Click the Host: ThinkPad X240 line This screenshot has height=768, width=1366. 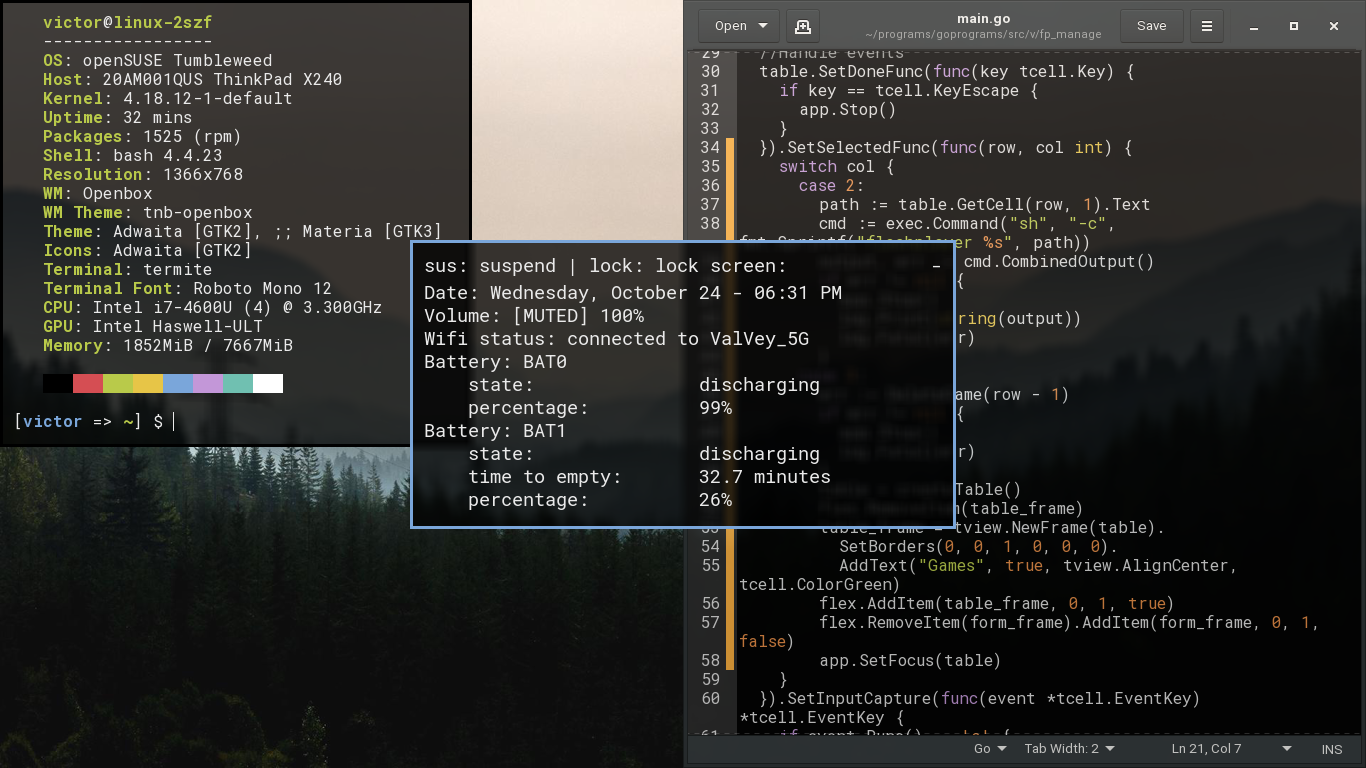pos(193,79)
